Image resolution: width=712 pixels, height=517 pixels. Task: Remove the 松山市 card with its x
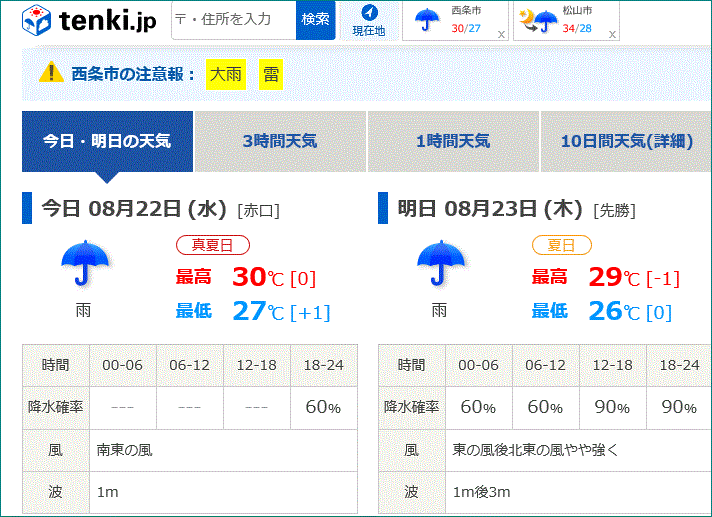click(x=612, y=34)
